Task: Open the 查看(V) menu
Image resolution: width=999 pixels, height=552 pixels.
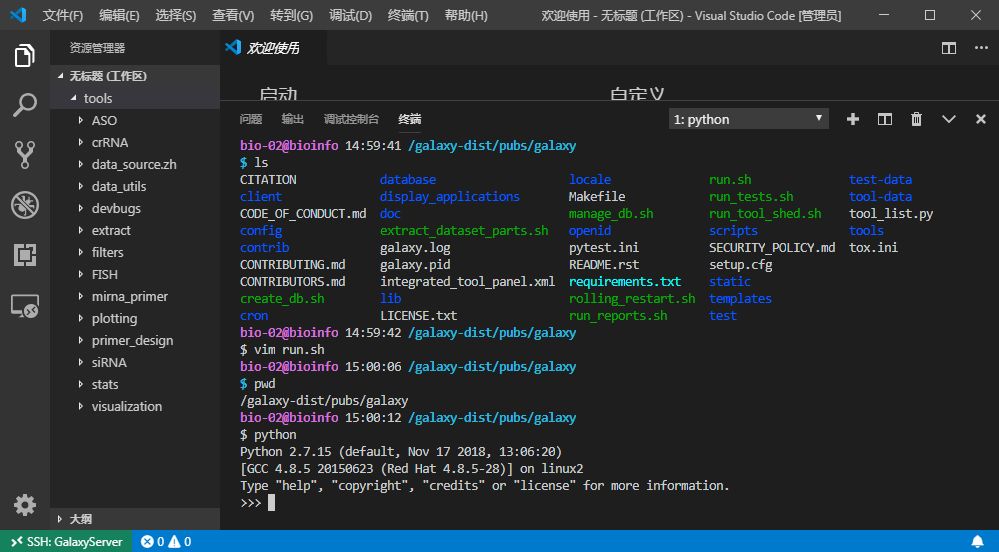Action: point(233,15)
